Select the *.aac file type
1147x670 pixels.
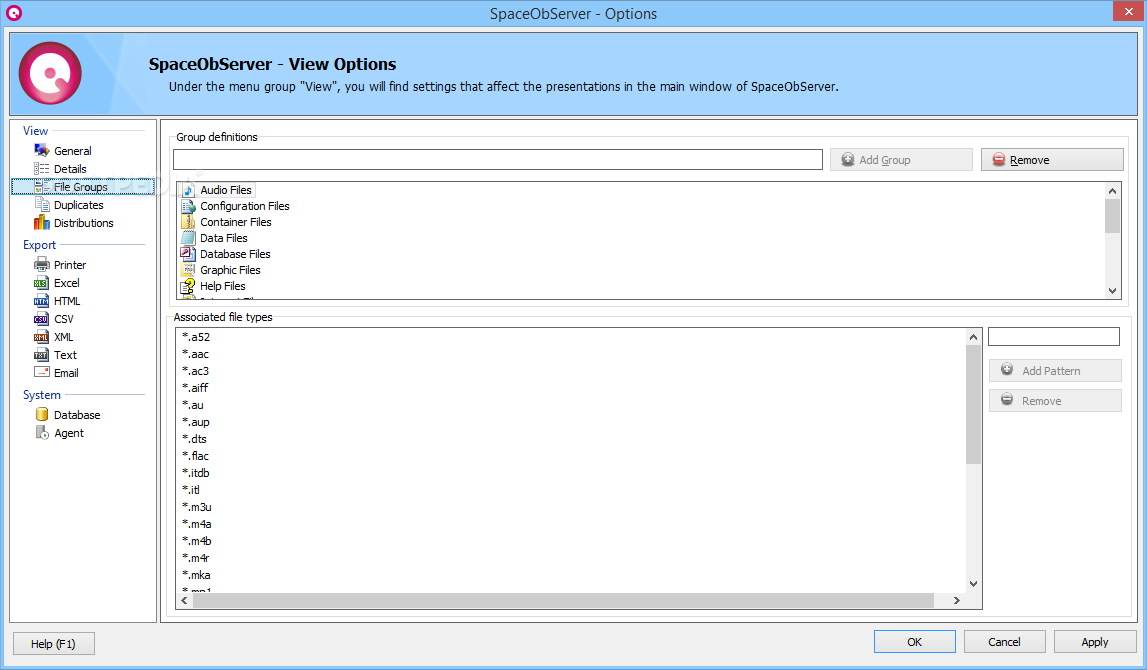pos(195,354)
